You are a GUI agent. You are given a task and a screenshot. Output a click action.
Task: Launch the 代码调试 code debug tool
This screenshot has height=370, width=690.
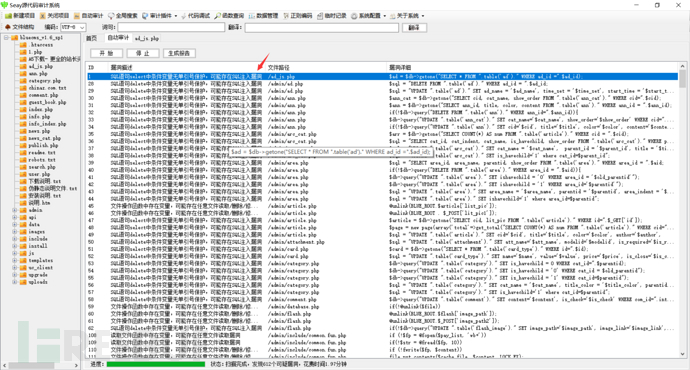tap(195, 16)
